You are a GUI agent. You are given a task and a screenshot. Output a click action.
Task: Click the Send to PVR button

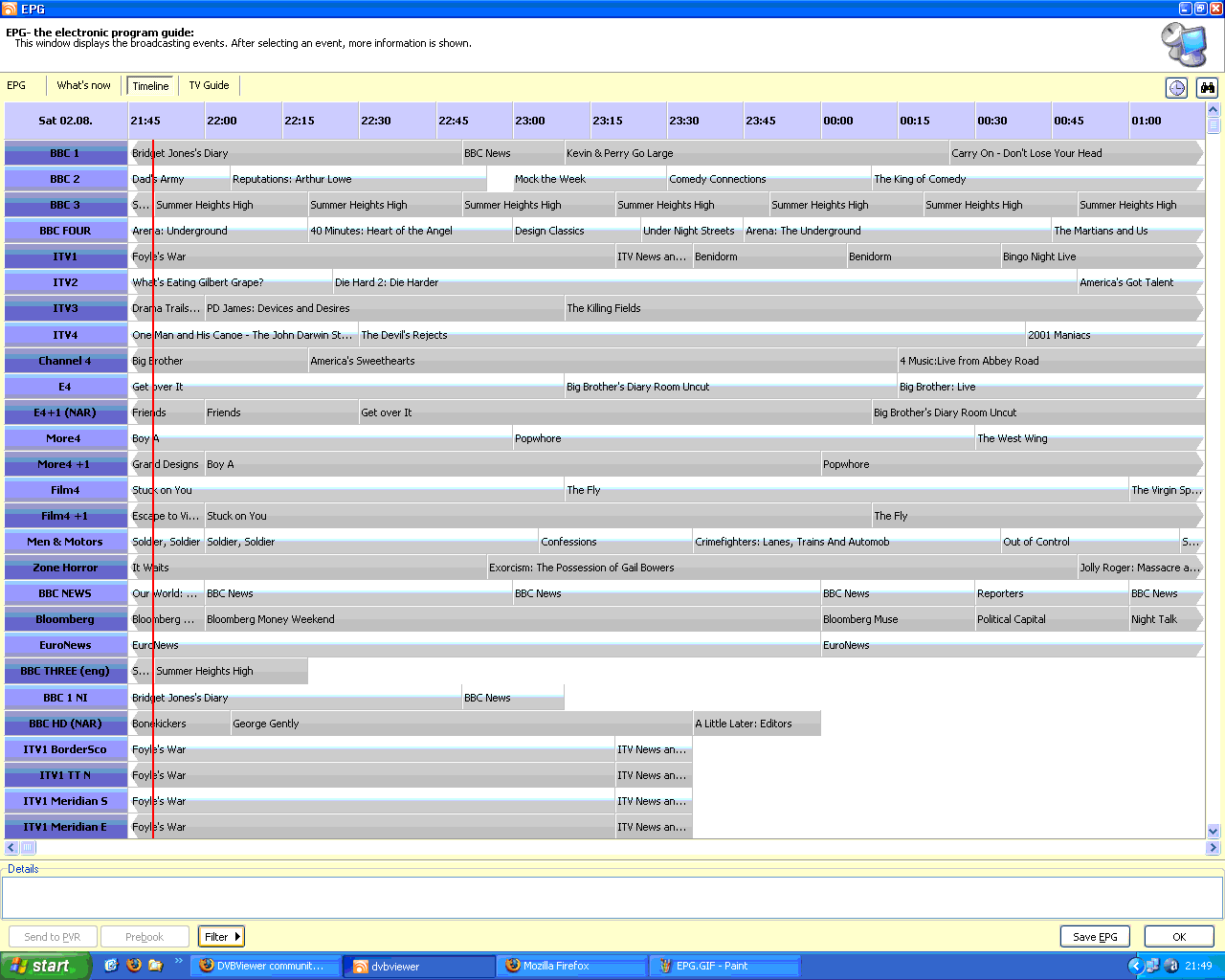click(x=53, y=936)
